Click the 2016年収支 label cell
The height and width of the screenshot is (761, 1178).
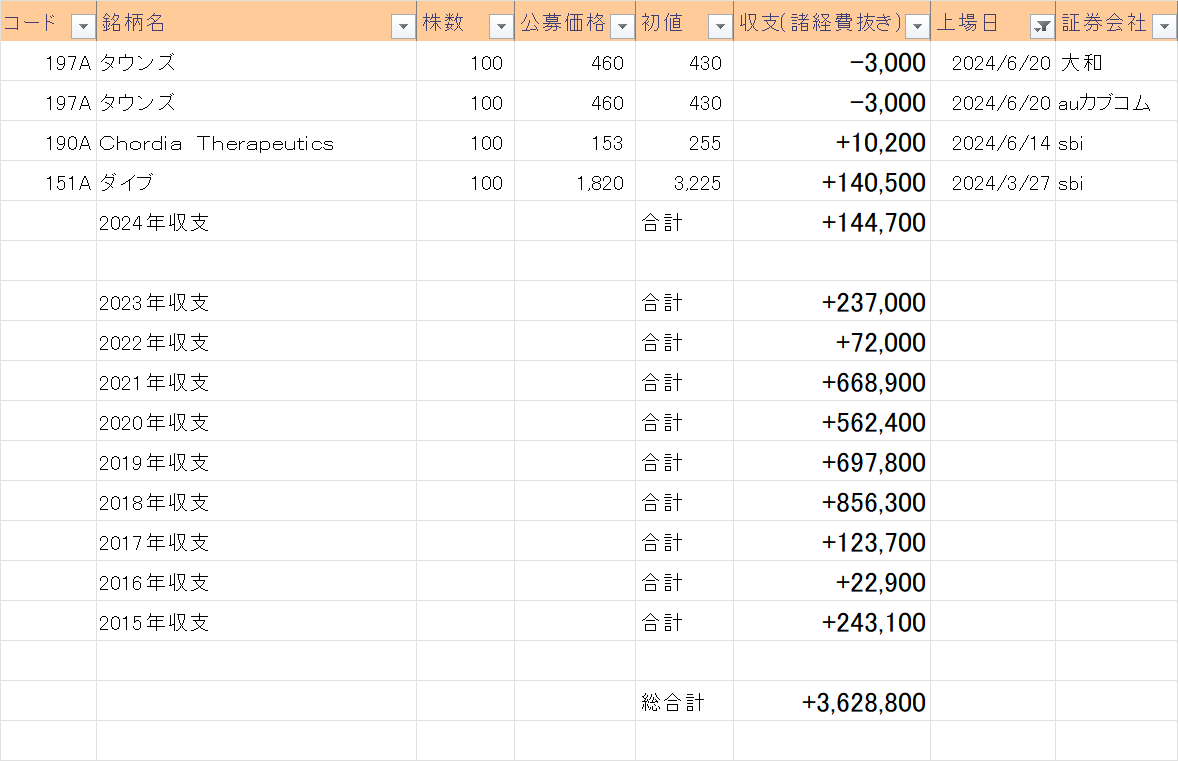click(x=256, y=582)
